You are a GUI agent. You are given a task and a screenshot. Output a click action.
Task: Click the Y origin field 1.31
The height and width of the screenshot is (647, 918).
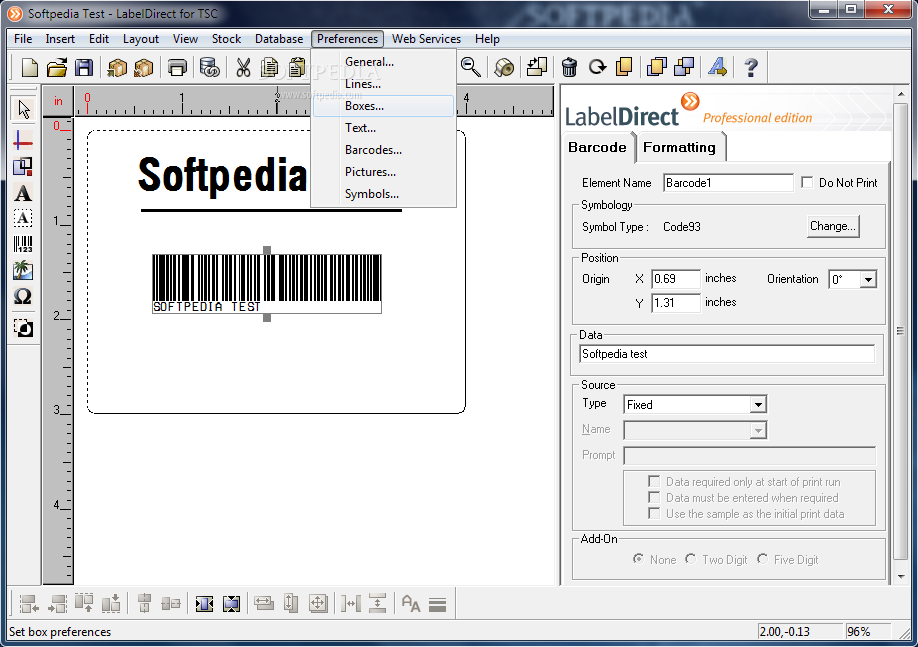[676, 303]
